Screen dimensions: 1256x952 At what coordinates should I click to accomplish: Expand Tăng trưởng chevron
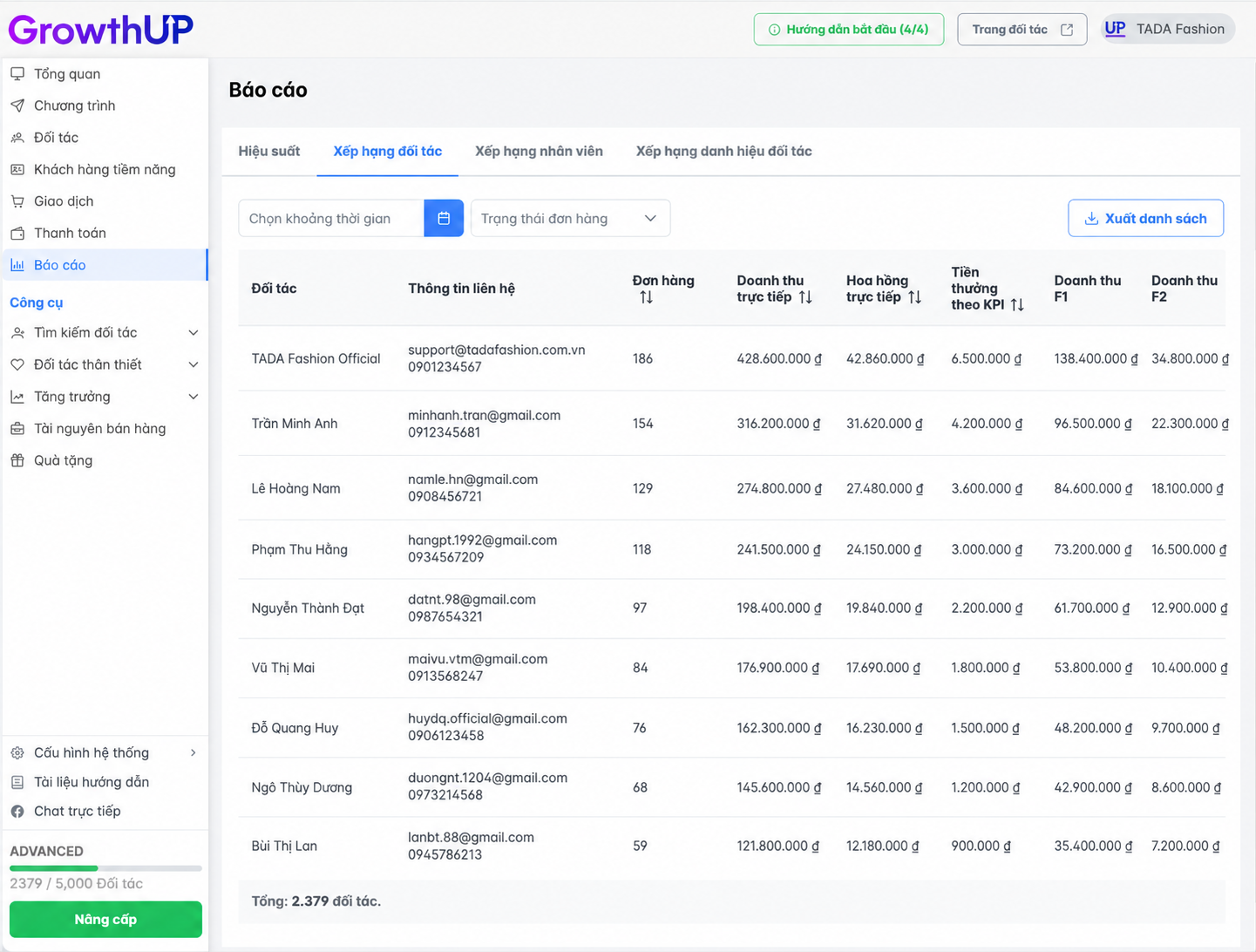coord(193,397)
